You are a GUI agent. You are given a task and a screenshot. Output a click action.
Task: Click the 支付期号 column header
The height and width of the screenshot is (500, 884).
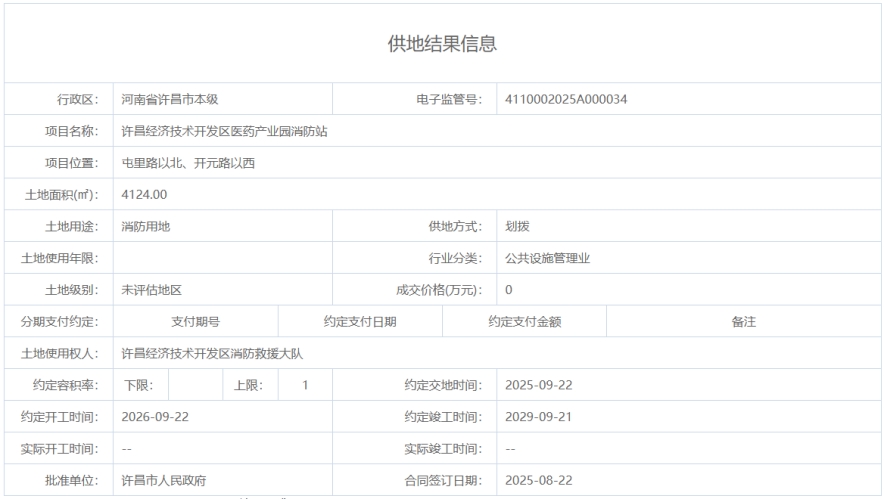click(195, 322)
